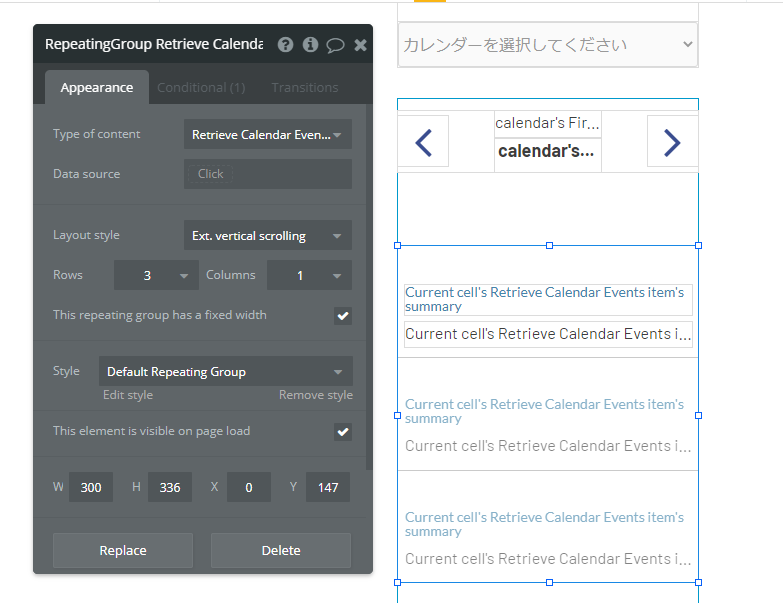783x603 pixels.
Task: Click the element info icon
Action: (310, 45)
